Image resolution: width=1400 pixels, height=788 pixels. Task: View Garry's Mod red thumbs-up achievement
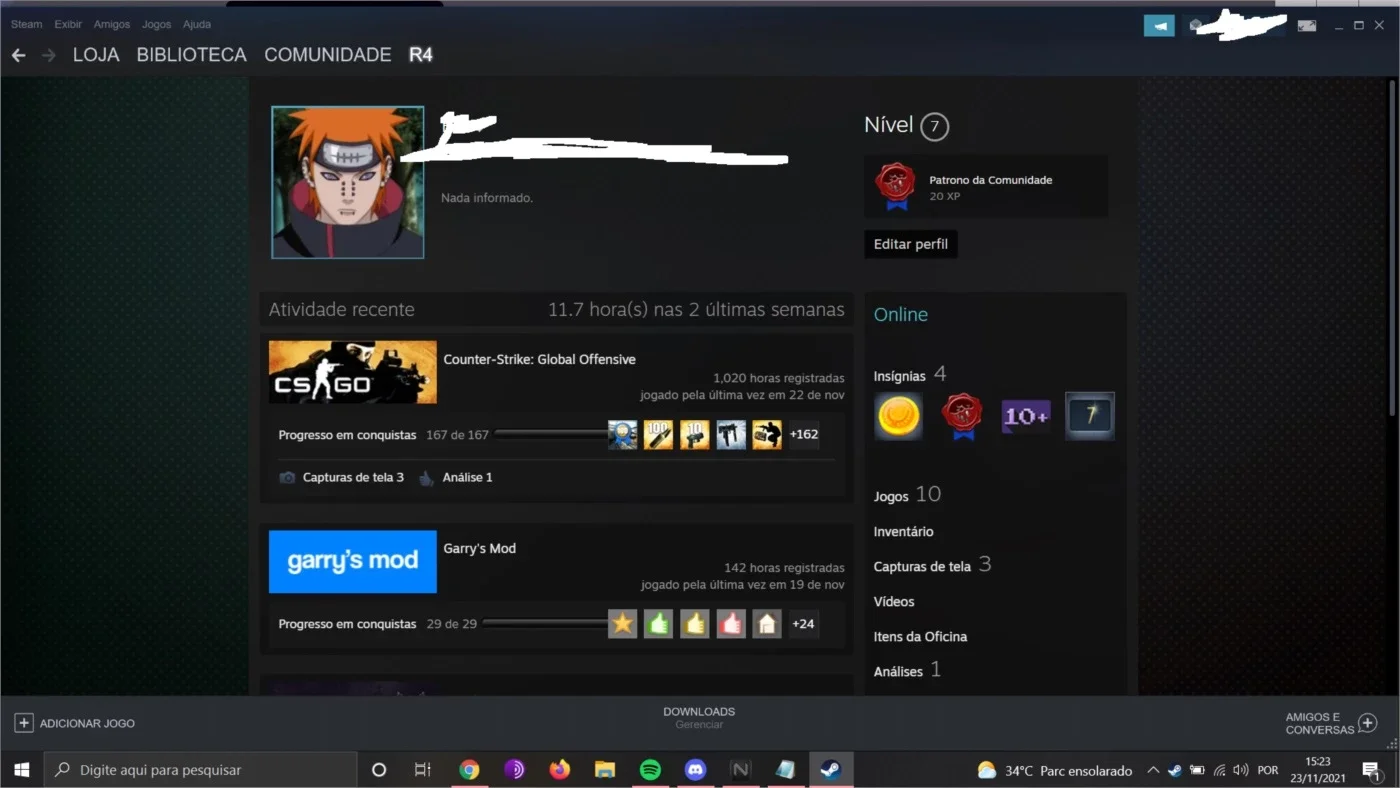[x=731, y=624]
